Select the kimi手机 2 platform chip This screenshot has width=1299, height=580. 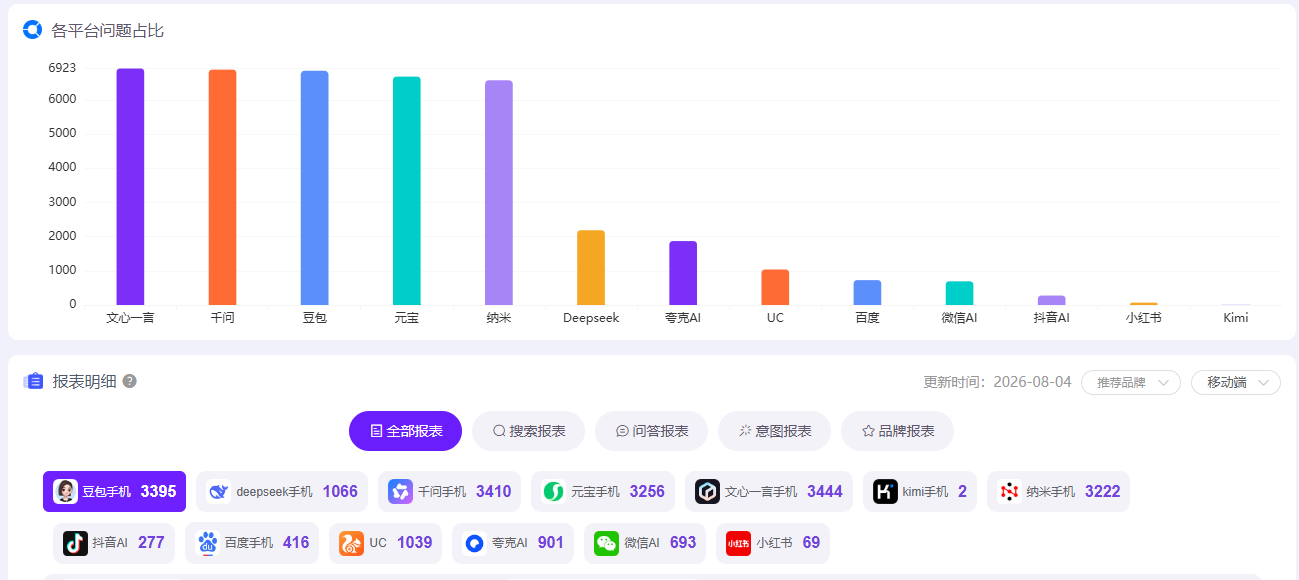[920, 491]
